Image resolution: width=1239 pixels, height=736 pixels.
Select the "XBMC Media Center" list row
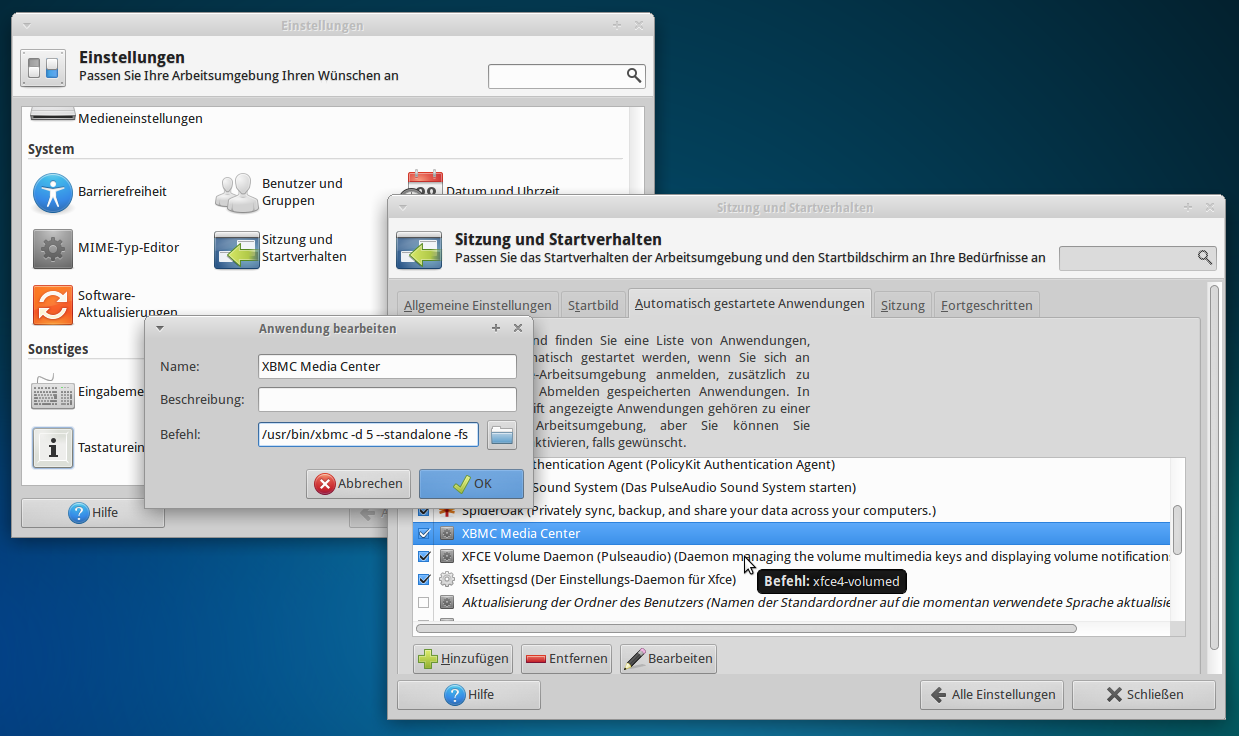point(791,534)
